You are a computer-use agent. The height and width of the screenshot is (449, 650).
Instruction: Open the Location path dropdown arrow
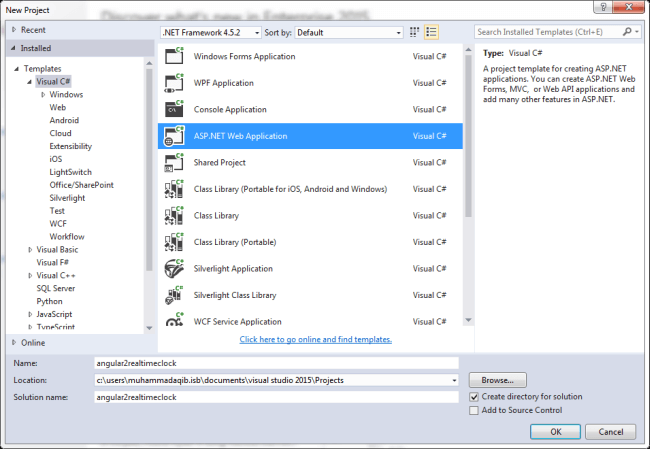tap(454, 380)
